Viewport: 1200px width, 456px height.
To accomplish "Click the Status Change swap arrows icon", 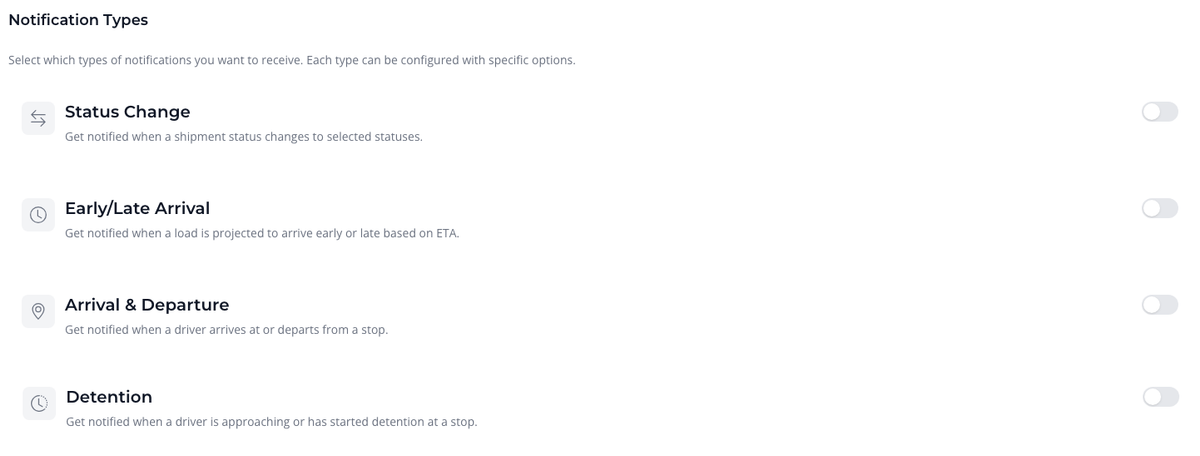I will [38, 118].
